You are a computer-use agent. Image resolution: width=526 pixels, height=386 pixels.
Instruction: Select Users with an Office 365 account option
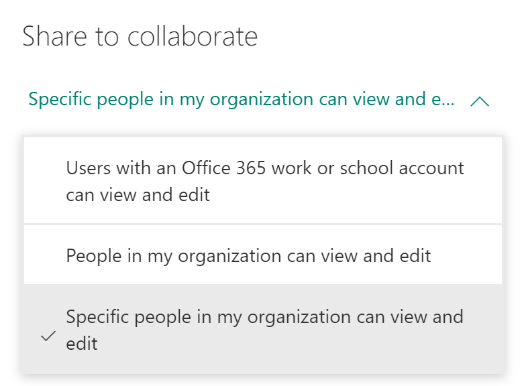pos(263,180)
